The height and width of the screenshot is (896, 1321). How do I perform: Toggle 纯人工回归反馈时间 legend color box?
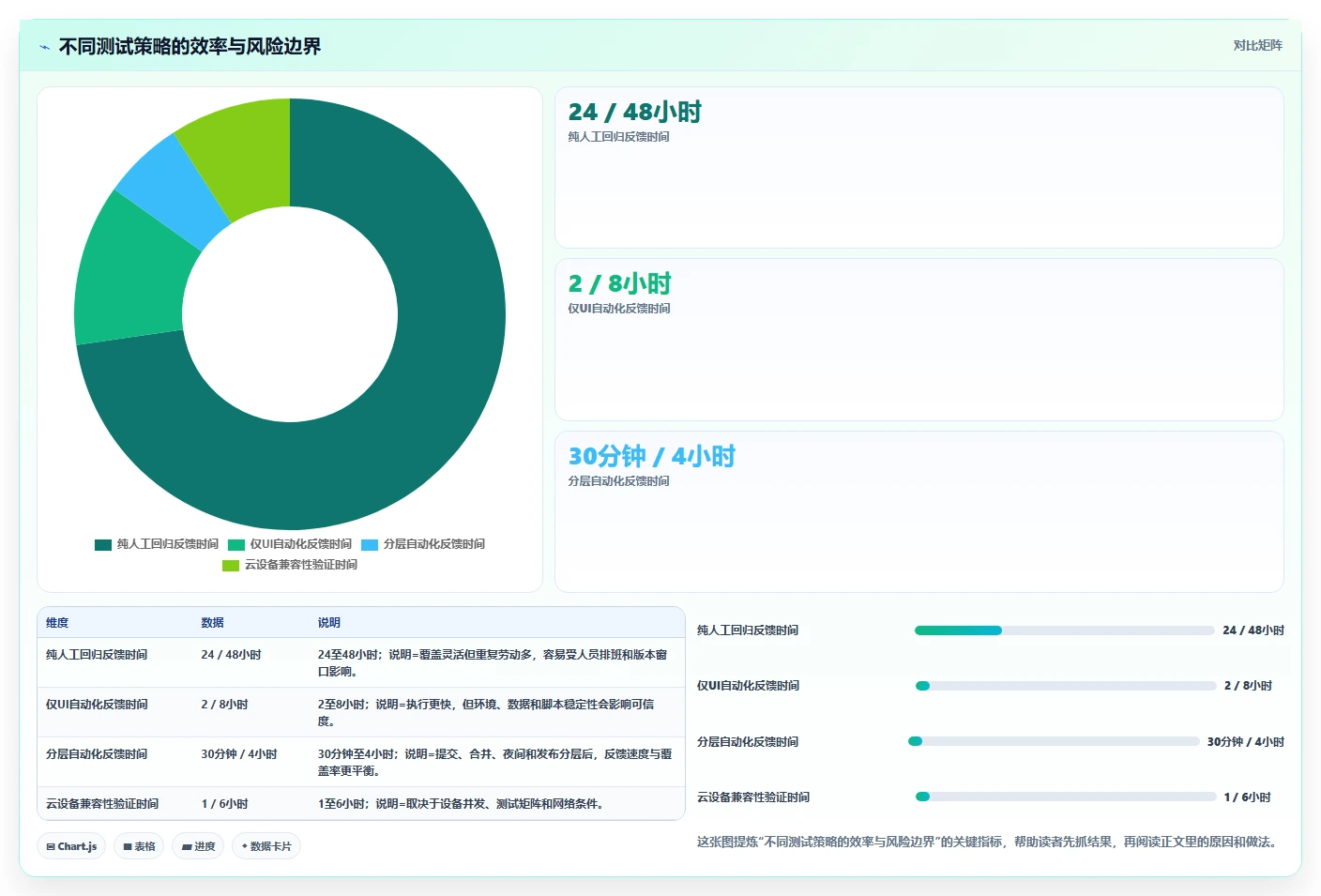pyautogui.click(x=103, y=544)
